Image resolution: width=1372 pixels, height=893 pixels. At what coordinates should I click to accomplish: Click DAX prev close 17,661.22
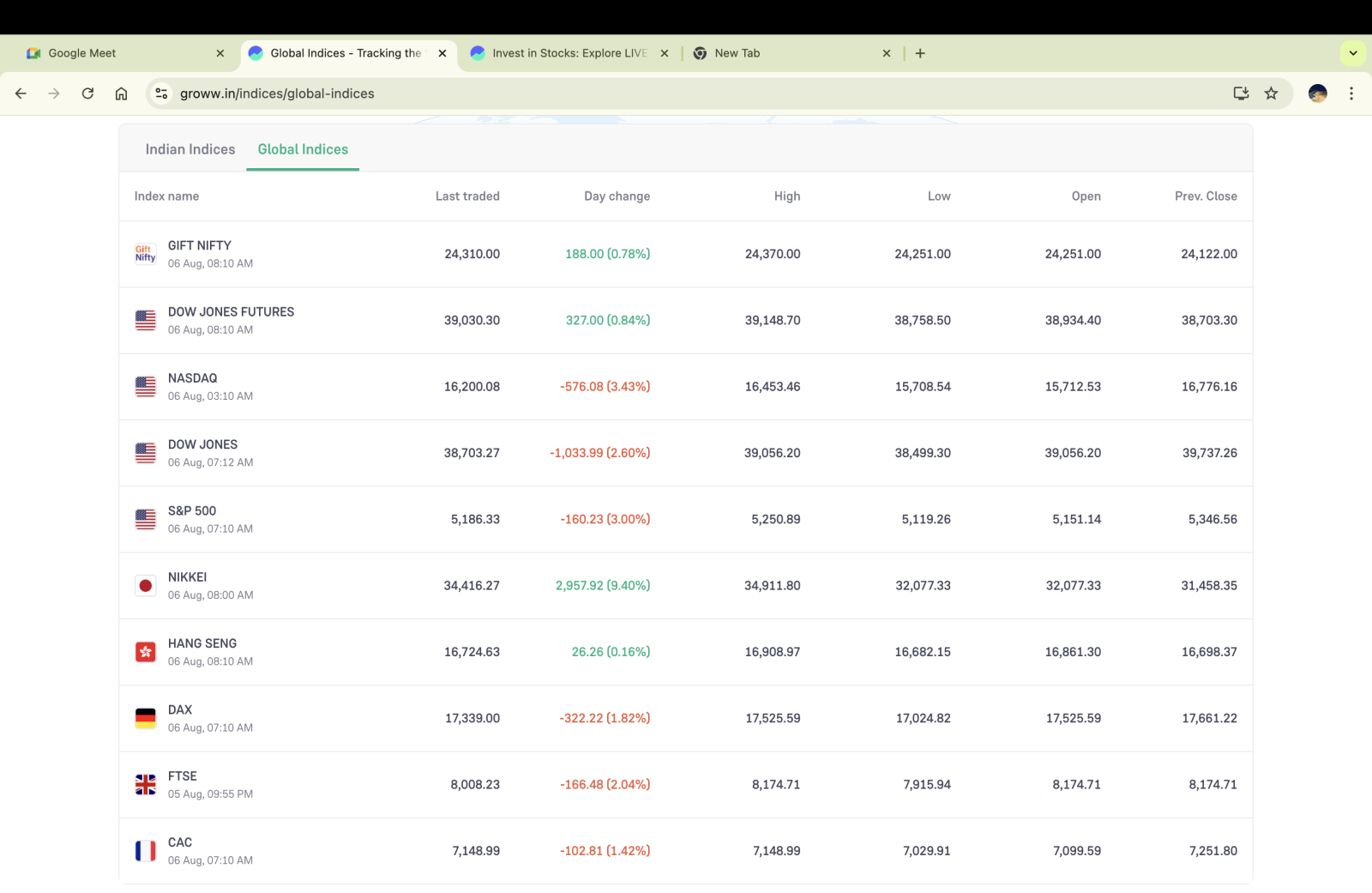1209,718
